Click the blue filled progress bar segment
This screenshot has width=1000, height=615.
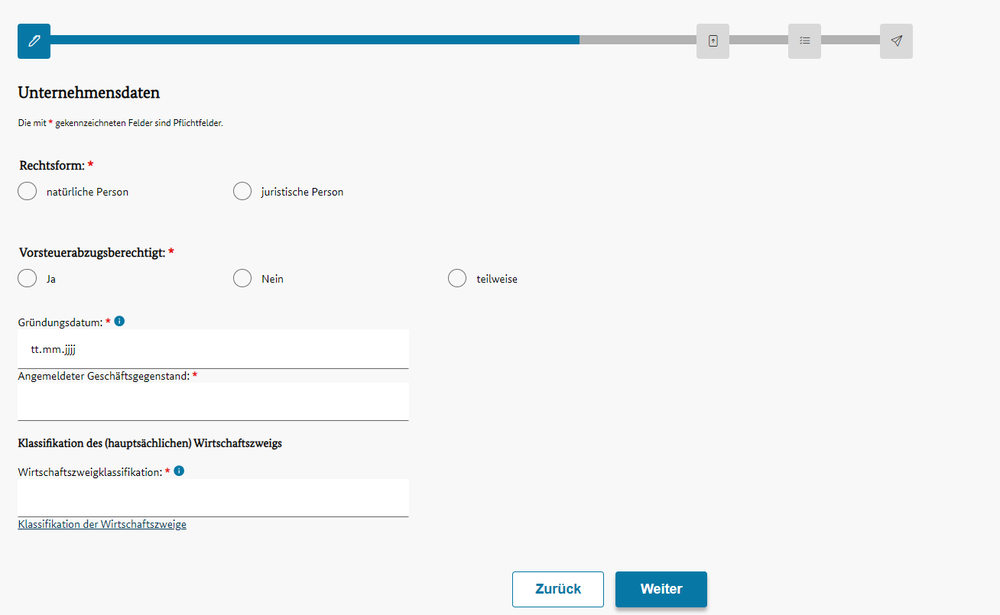point(315,40)
